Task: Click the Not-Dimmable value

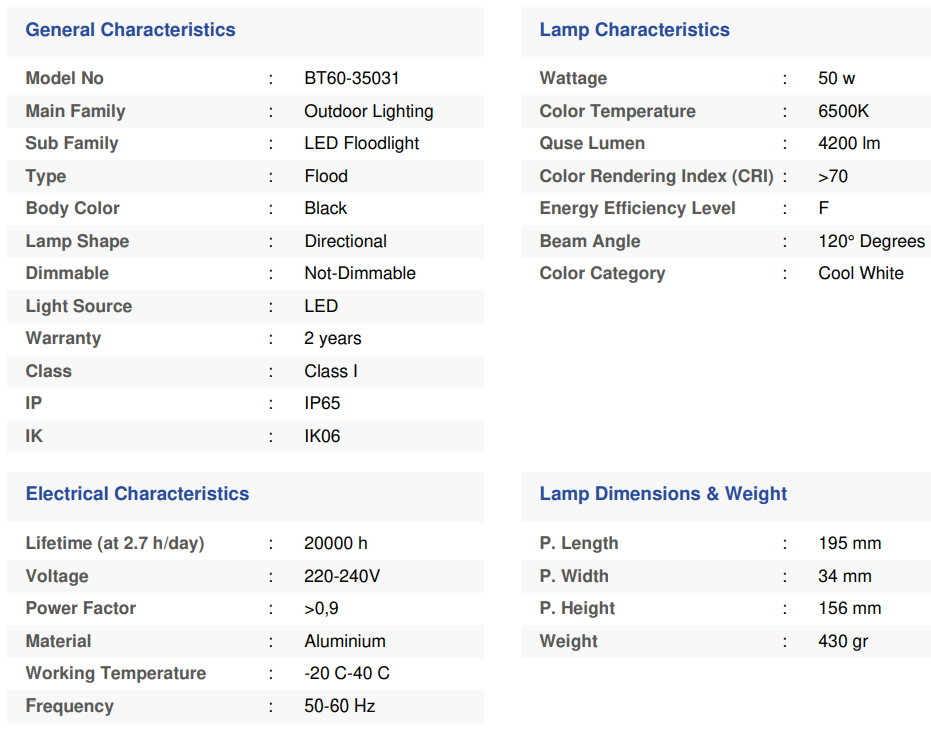Action: point(359,273)
